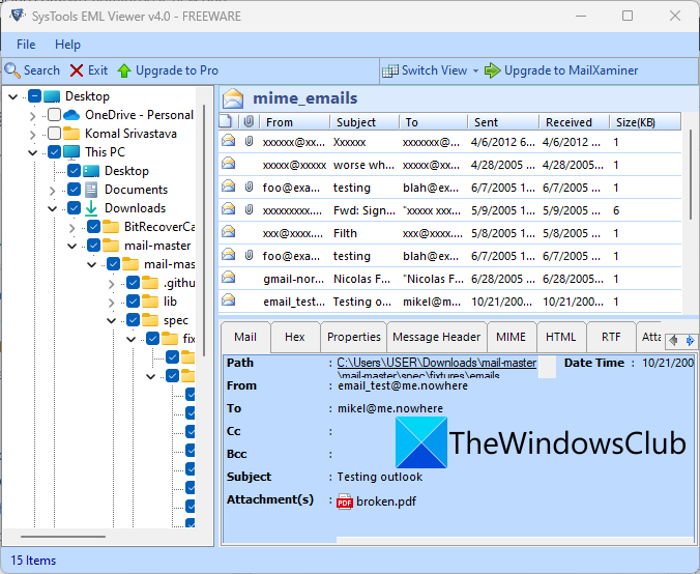Click the broken.pdf PDF attachment icon
Screen dimensions: 700x574
344,501
